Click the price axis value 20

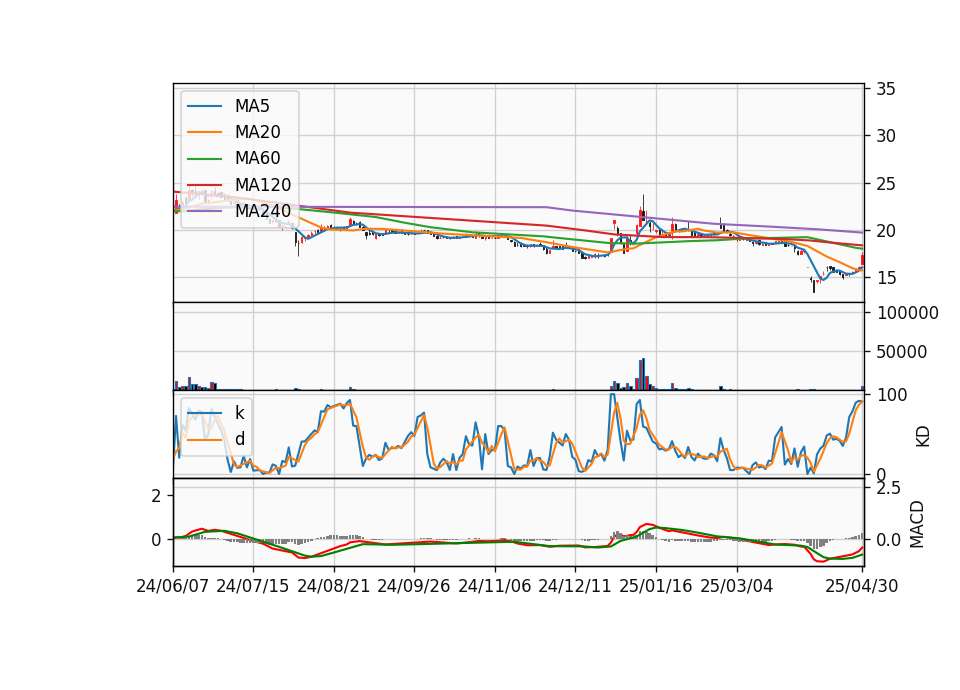point(886,231)
